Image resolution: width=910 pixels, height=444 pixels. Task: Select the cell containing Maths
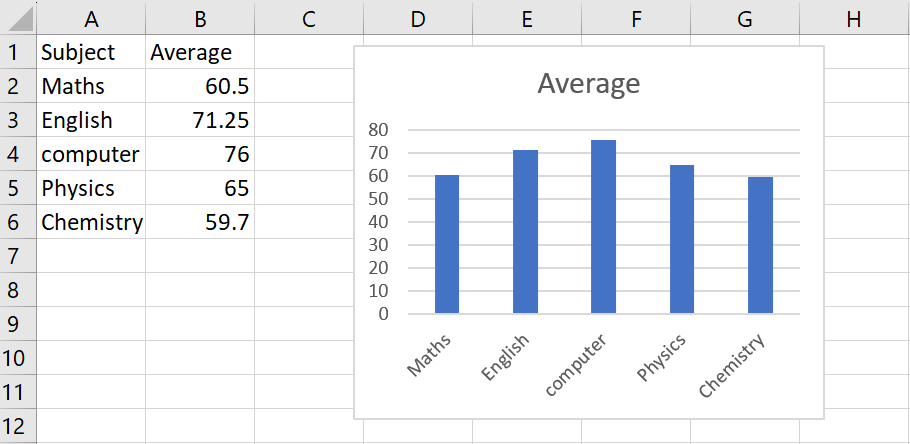[91, 86]
